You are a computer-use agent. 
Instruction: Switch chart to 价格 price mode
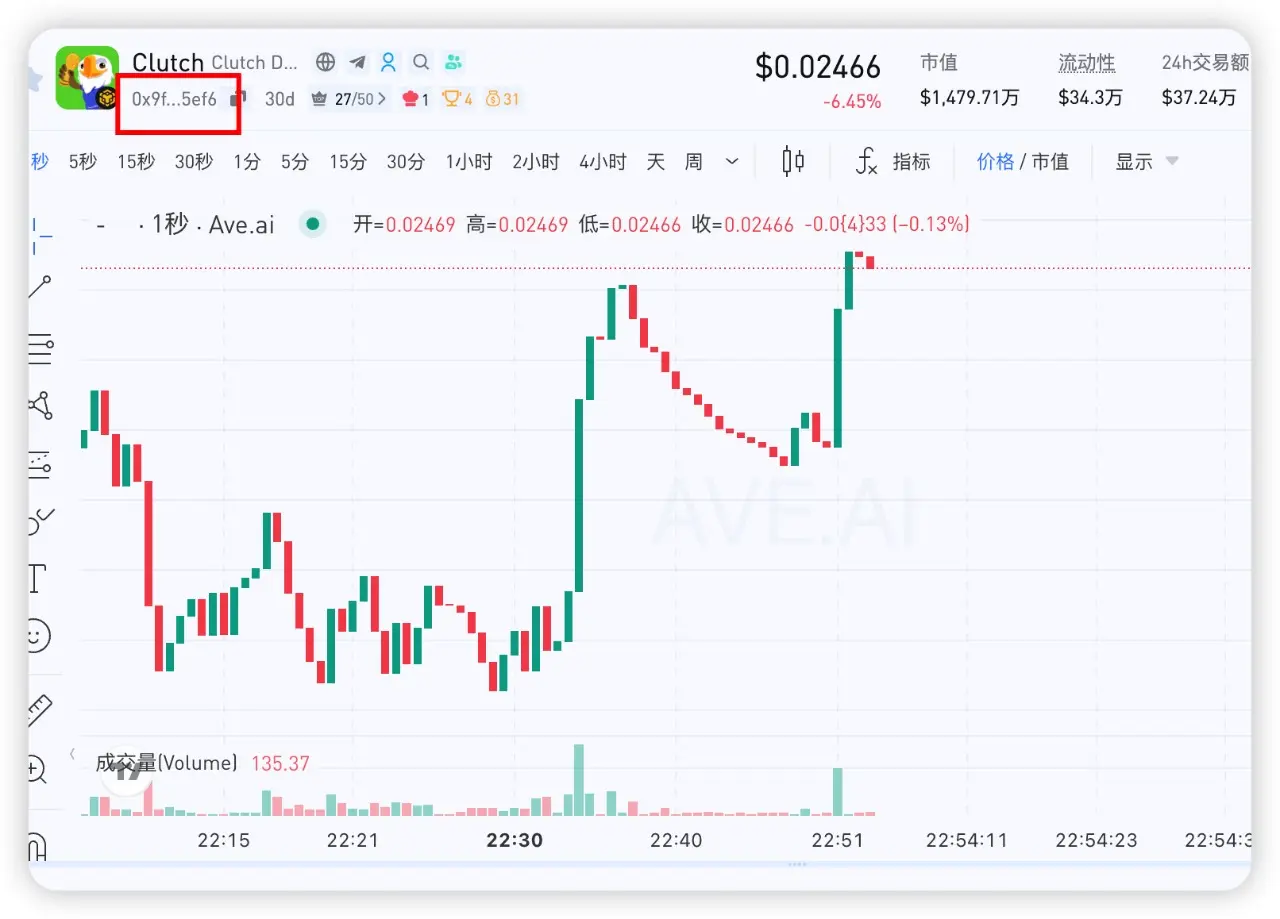pyautogui.click(x=996, y=161)
